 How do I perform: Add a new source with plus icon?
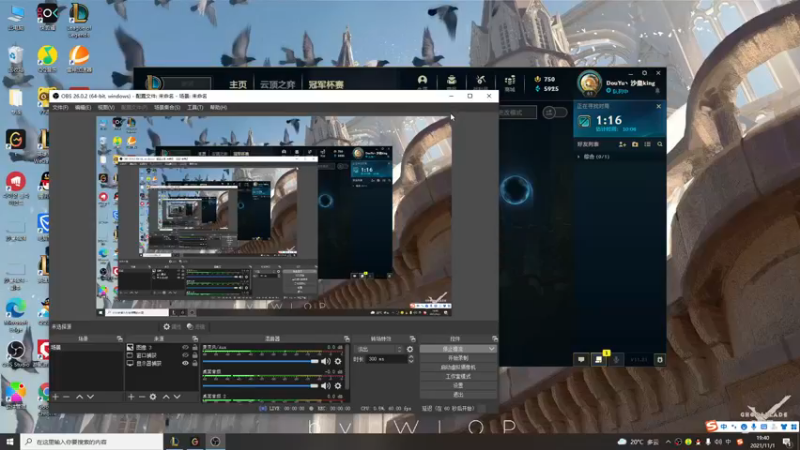[x=131, y=396]
